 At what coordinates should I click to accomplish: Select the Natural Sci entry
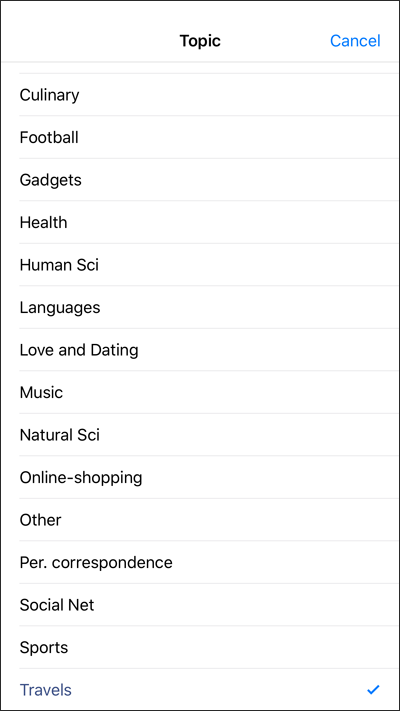[200, 434]
